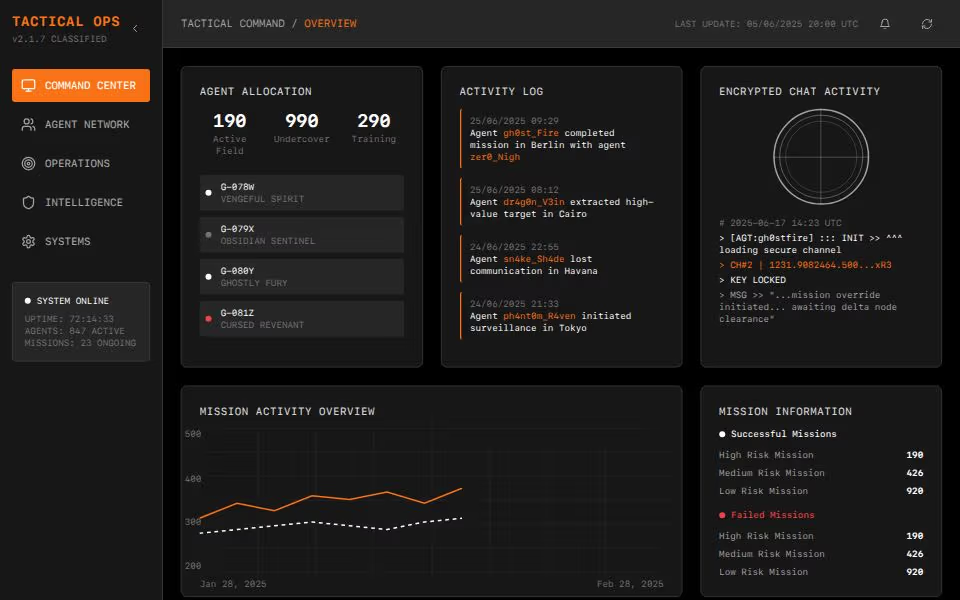Image resolution: width=960 pixels, height=600 pixels.
Task: Click agent name dr4g0n_V3in in log
Action: point(534,202)
